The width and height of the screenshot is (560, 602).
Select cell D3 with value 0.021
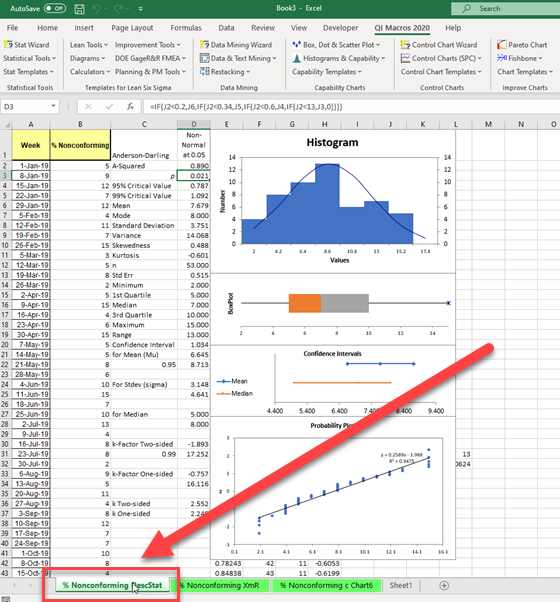coord(193,176)
